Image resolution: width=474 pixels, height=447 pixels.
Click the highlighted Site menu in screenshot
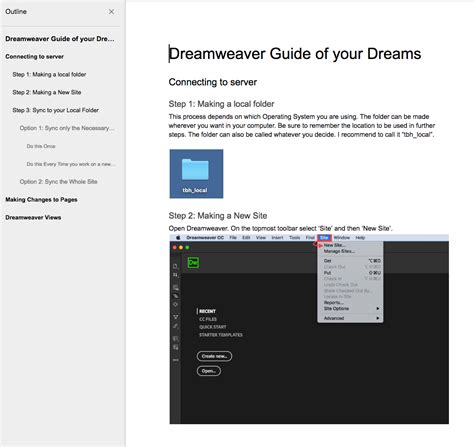[x=324, y=238]
